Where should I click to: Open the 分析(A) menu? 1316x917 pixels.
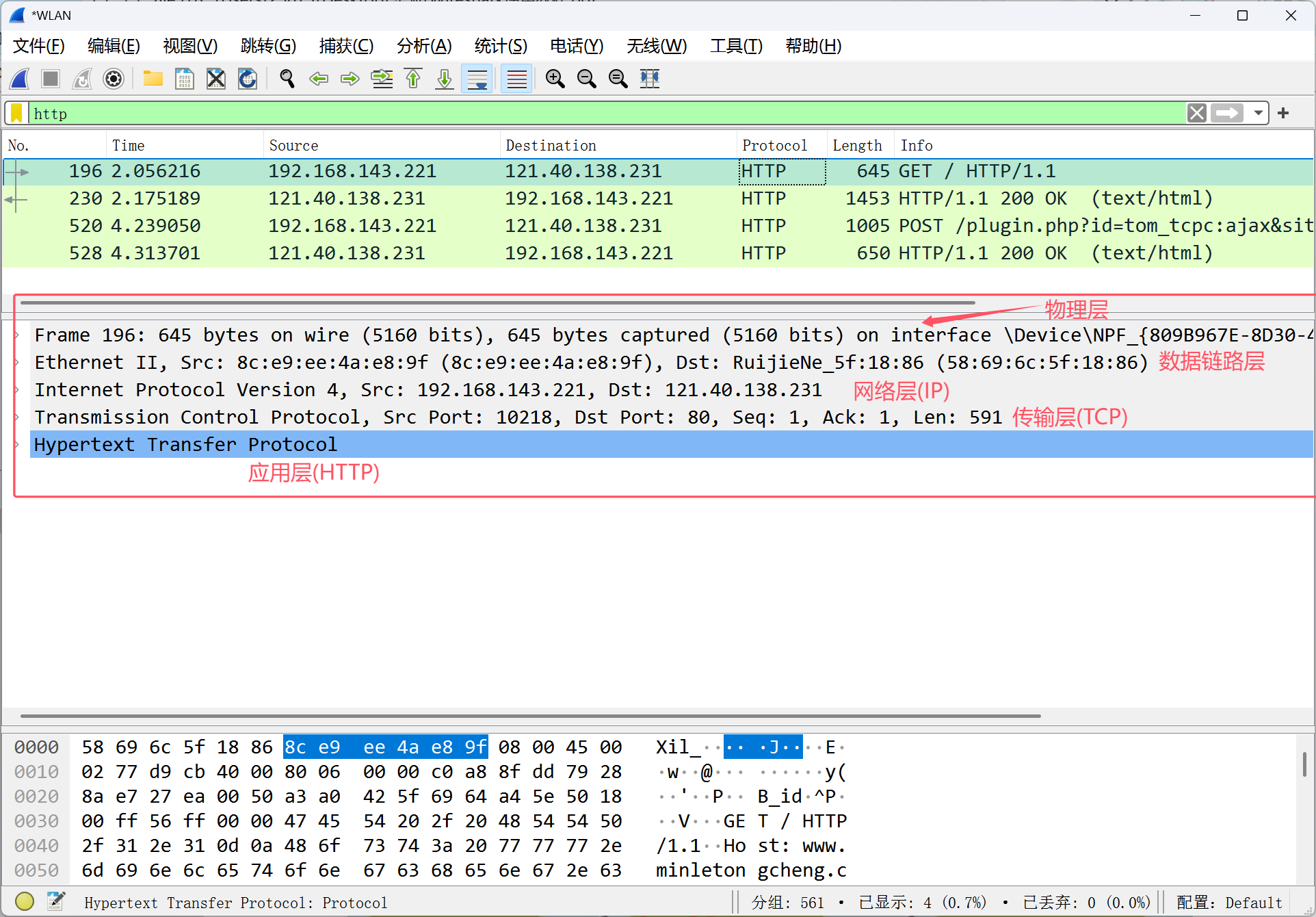(424, 46)
